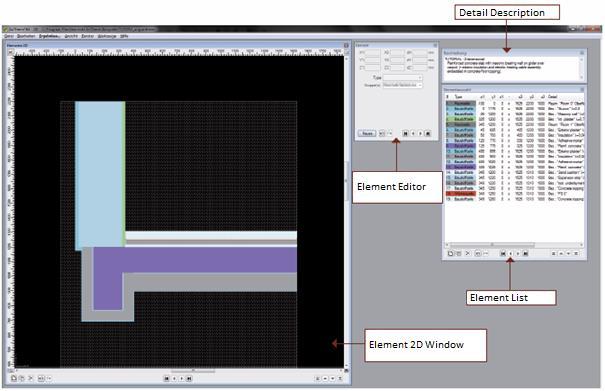Go to next element in 2D window toolbar

point(182,379)
